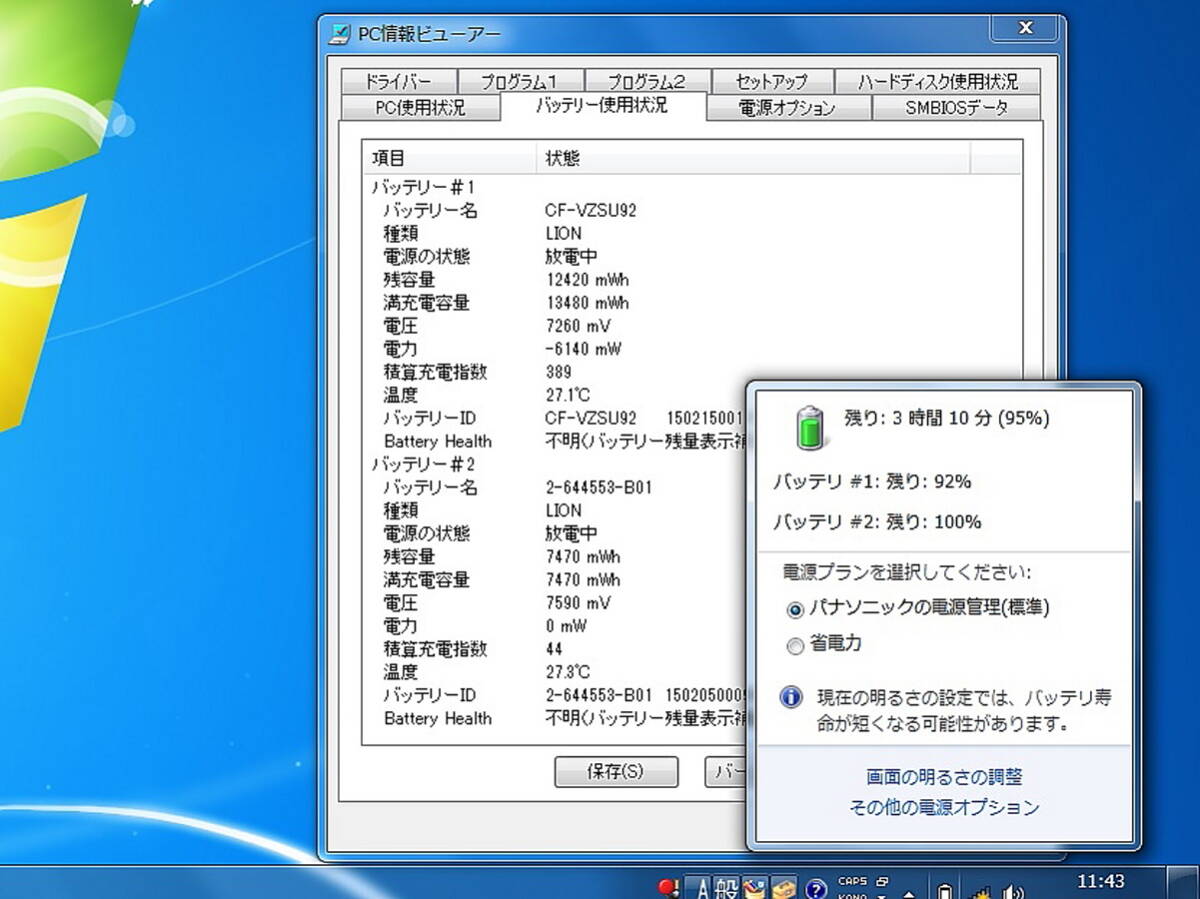Click the red ball tray icon on the taskbar

[669, 887]
